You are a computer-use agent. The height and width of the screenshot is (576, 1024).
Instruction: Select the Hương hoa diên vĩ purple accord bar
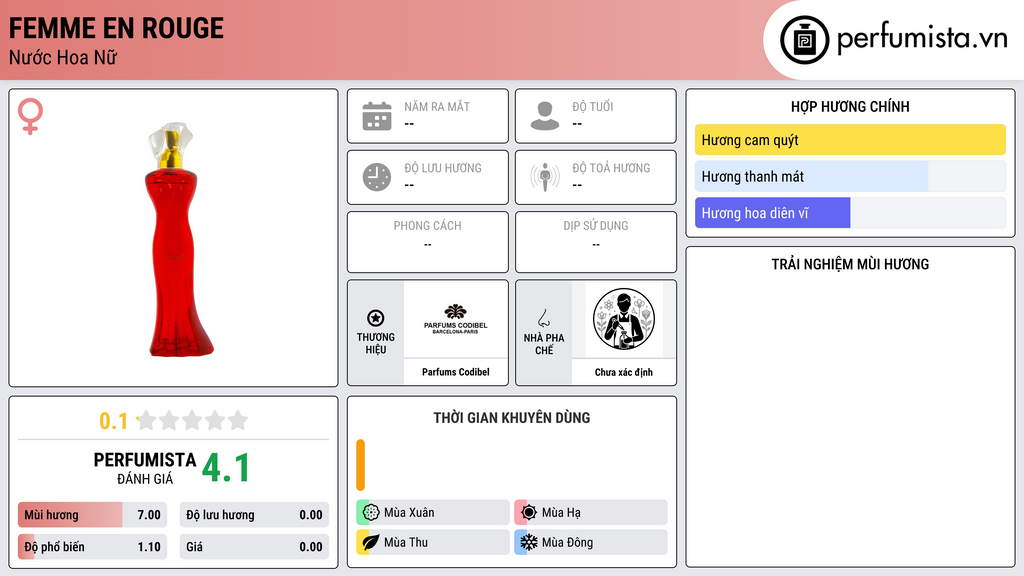coord(850,213)
